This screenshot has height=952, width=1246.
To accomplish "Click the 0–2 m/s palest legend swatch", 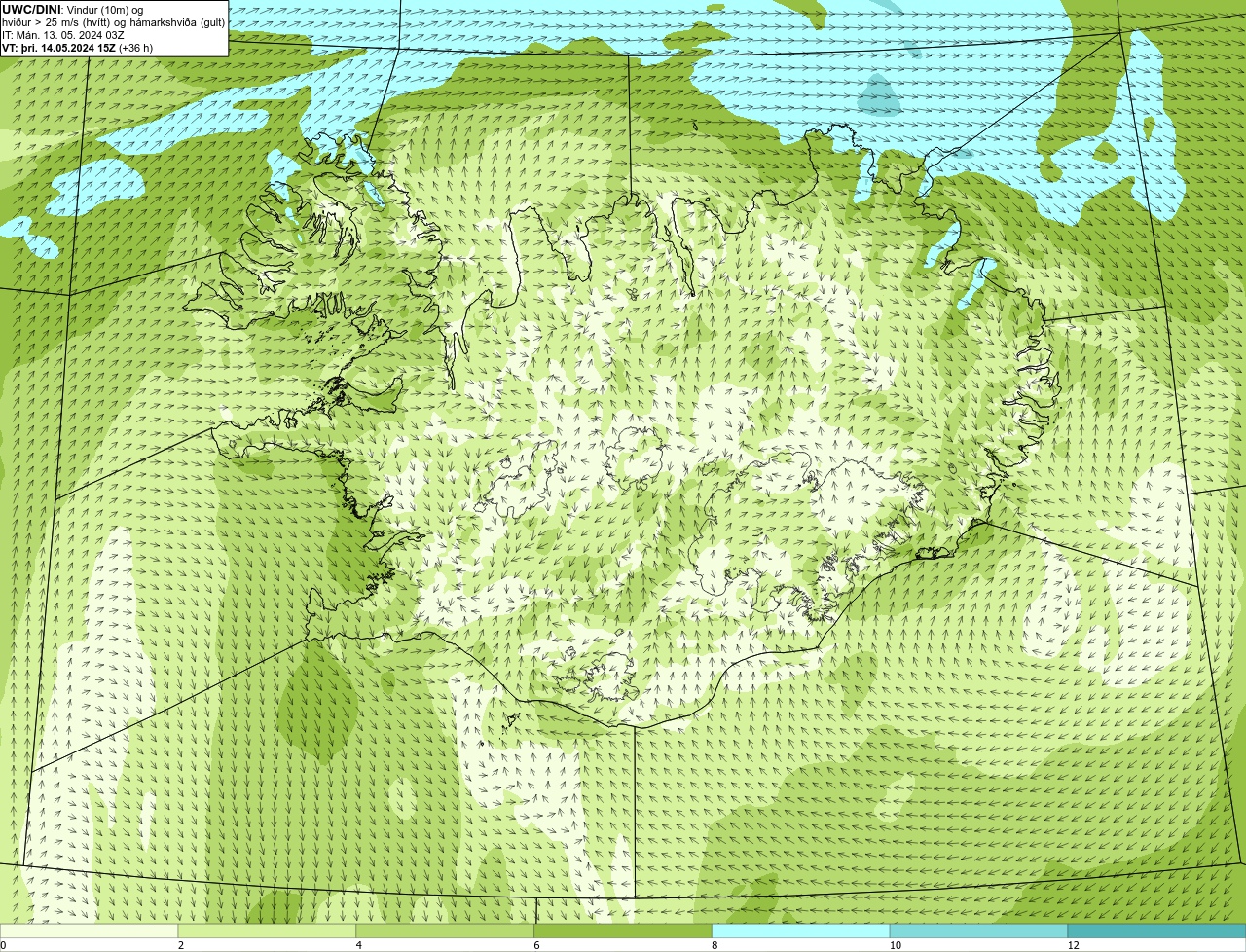I will [90, 931].
